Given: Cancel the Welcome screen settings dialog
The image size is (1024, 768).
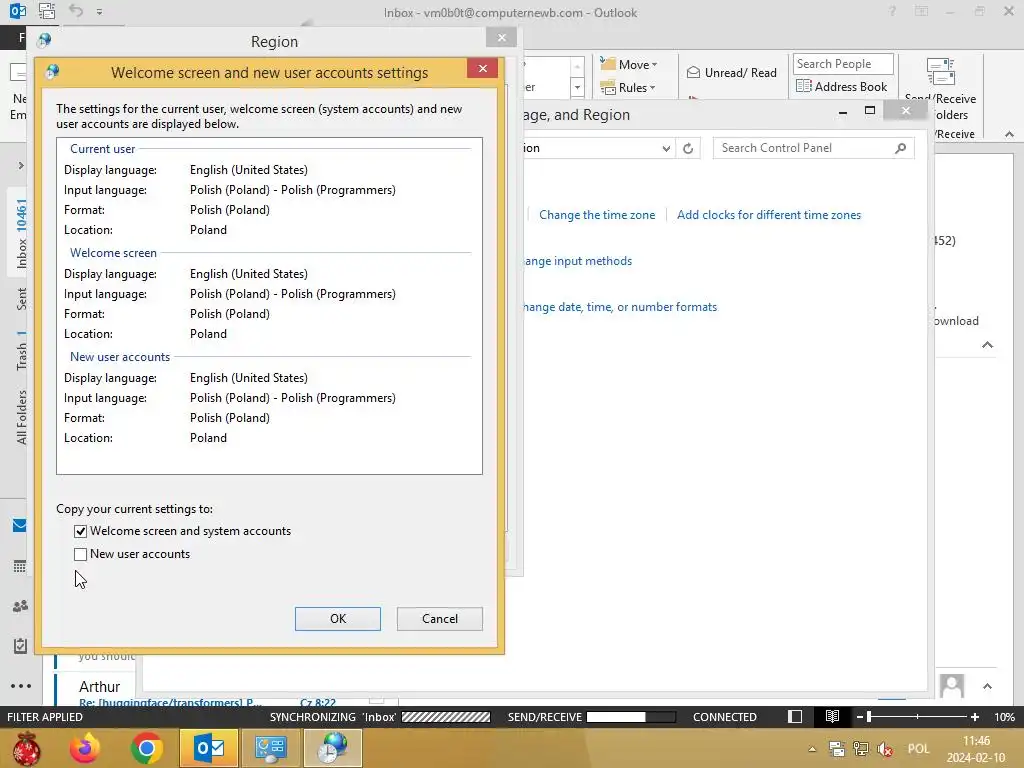Looking at the screenshot, I should pyautogui.click(x=440, y=618).
